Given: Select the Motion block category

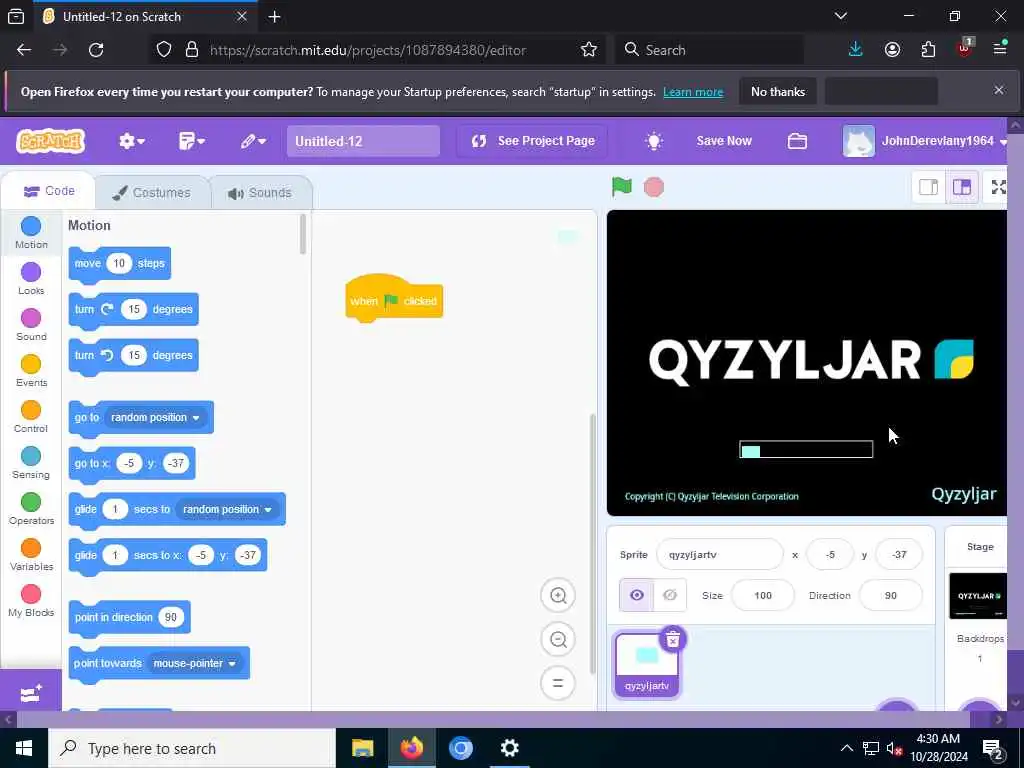Looking at the screenshot, I should pos(31,232).
